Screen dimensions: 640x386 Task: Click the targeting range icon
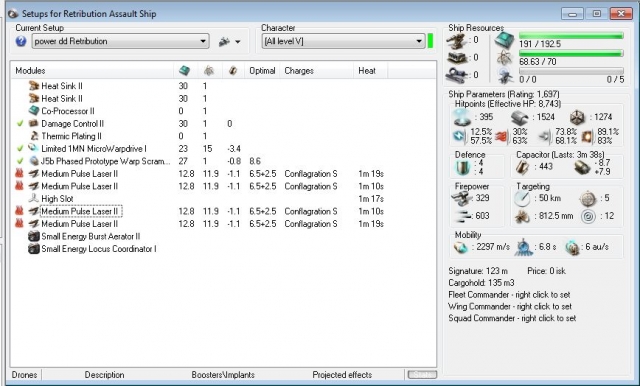(522, 199)
